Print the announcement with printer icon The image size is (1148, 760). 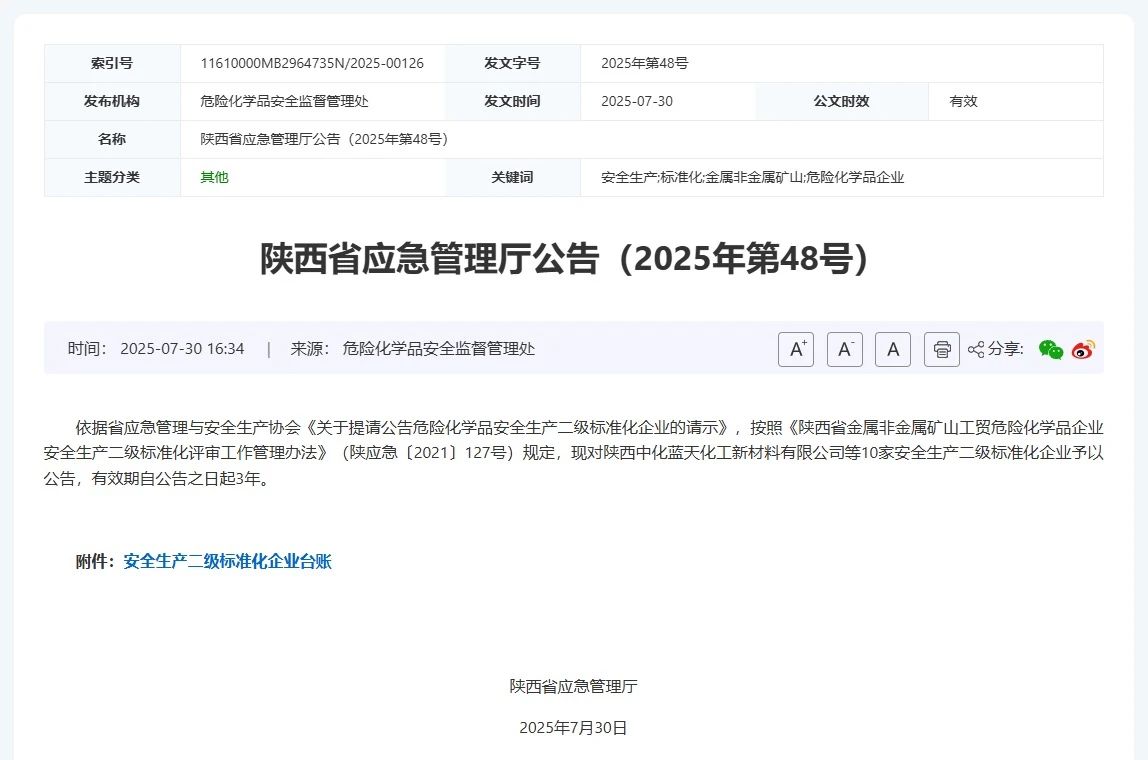[941, 349]
